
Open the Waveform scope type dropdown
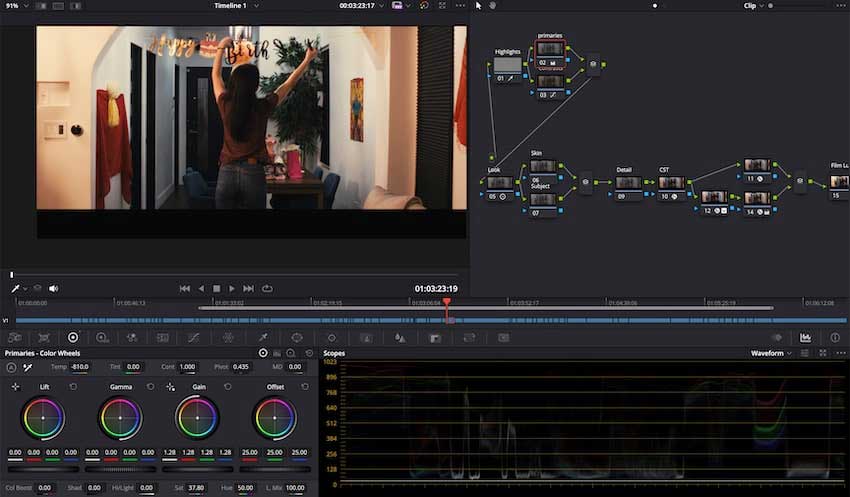[772, 353]
